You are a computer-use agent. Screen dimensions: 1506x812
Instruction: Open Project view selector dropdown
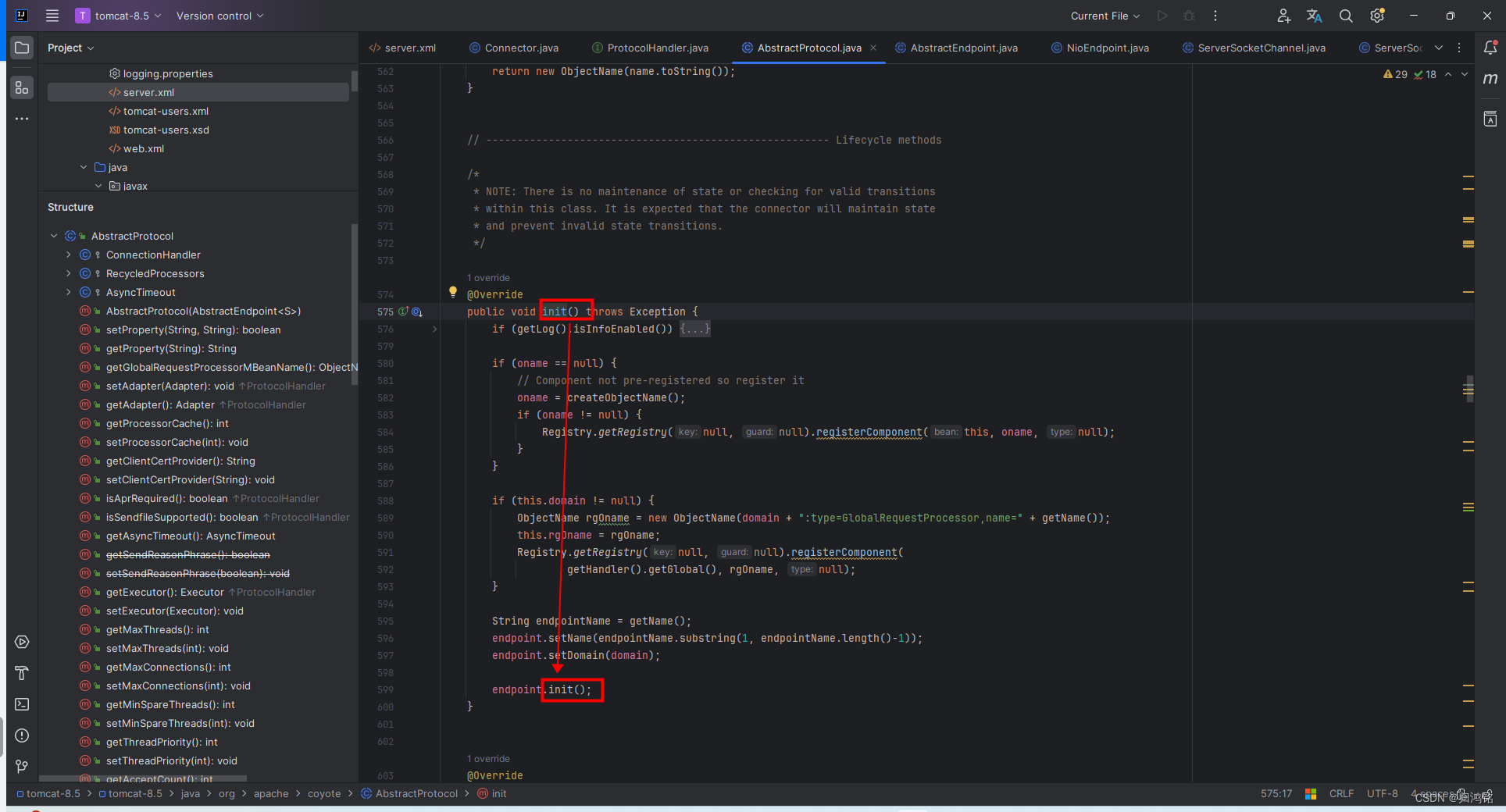tap(70, 48)
